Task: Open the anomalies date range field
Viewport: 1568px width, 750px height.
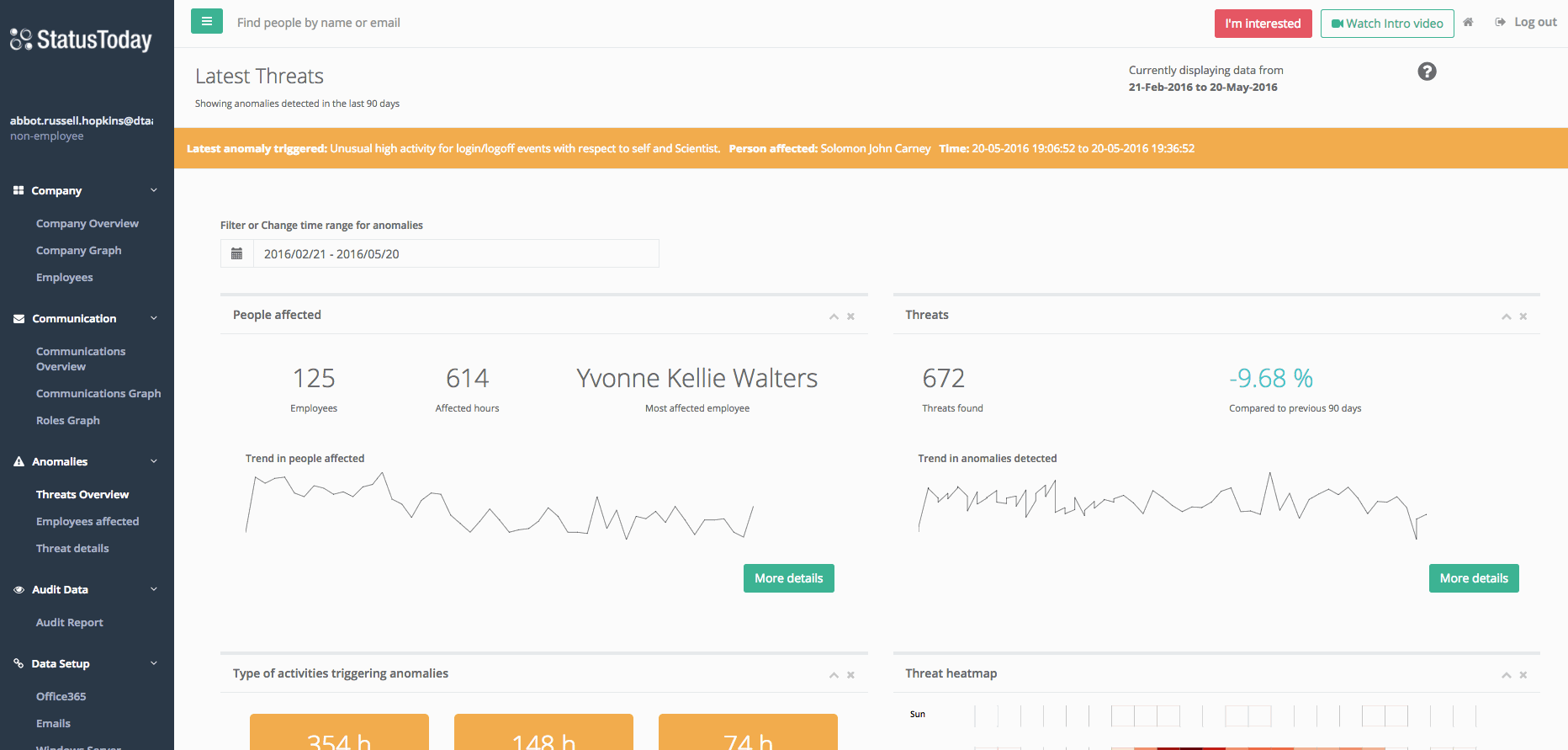Action: point(456,253)
